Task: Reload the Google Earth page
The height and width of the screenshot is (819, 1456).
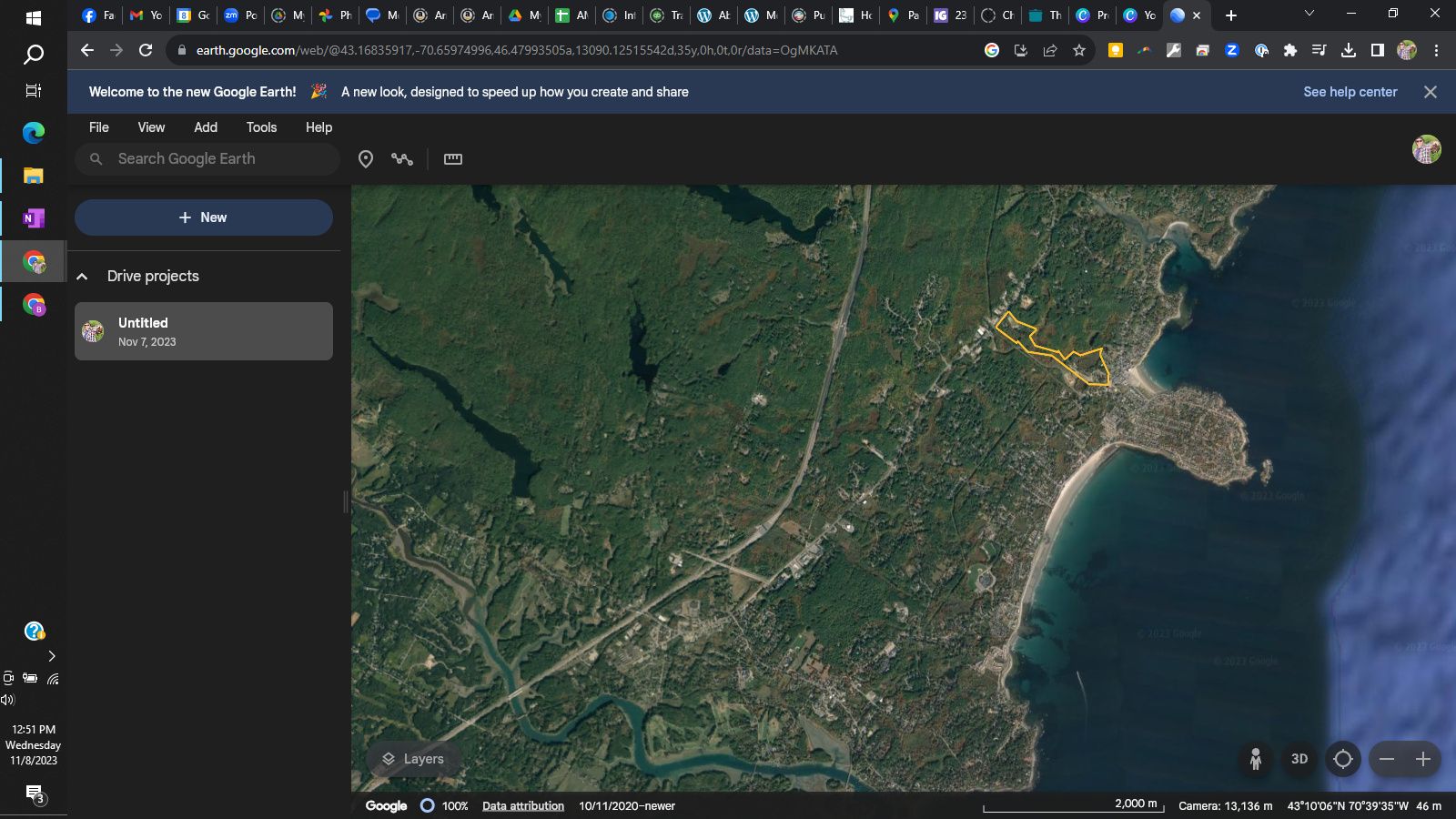Action: (146, 50)
